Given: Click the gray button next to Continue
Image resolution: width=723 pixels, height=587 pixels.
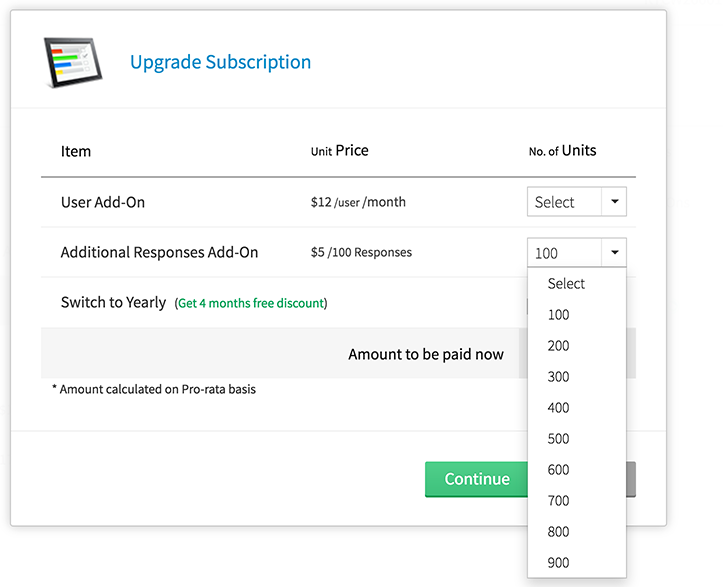Looking at the screenshot, I should (630, 479).
